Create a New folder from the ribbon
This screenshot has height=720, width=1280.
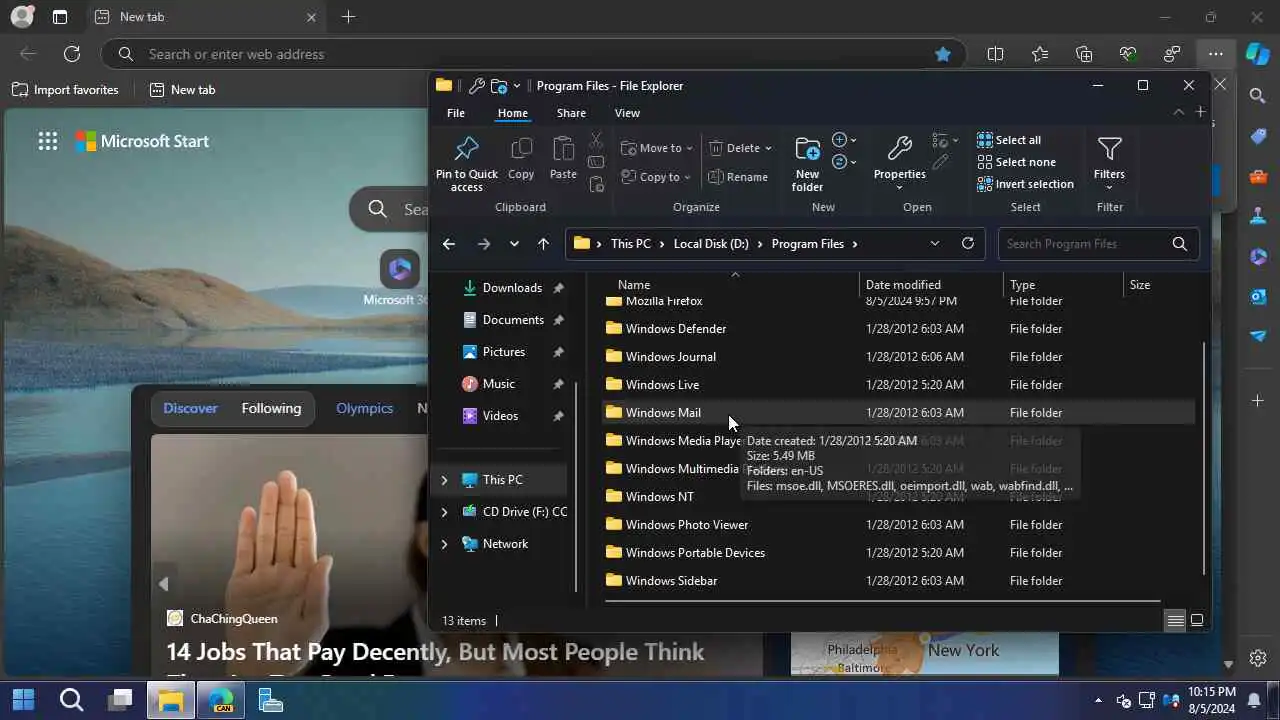tap(807, 164)
